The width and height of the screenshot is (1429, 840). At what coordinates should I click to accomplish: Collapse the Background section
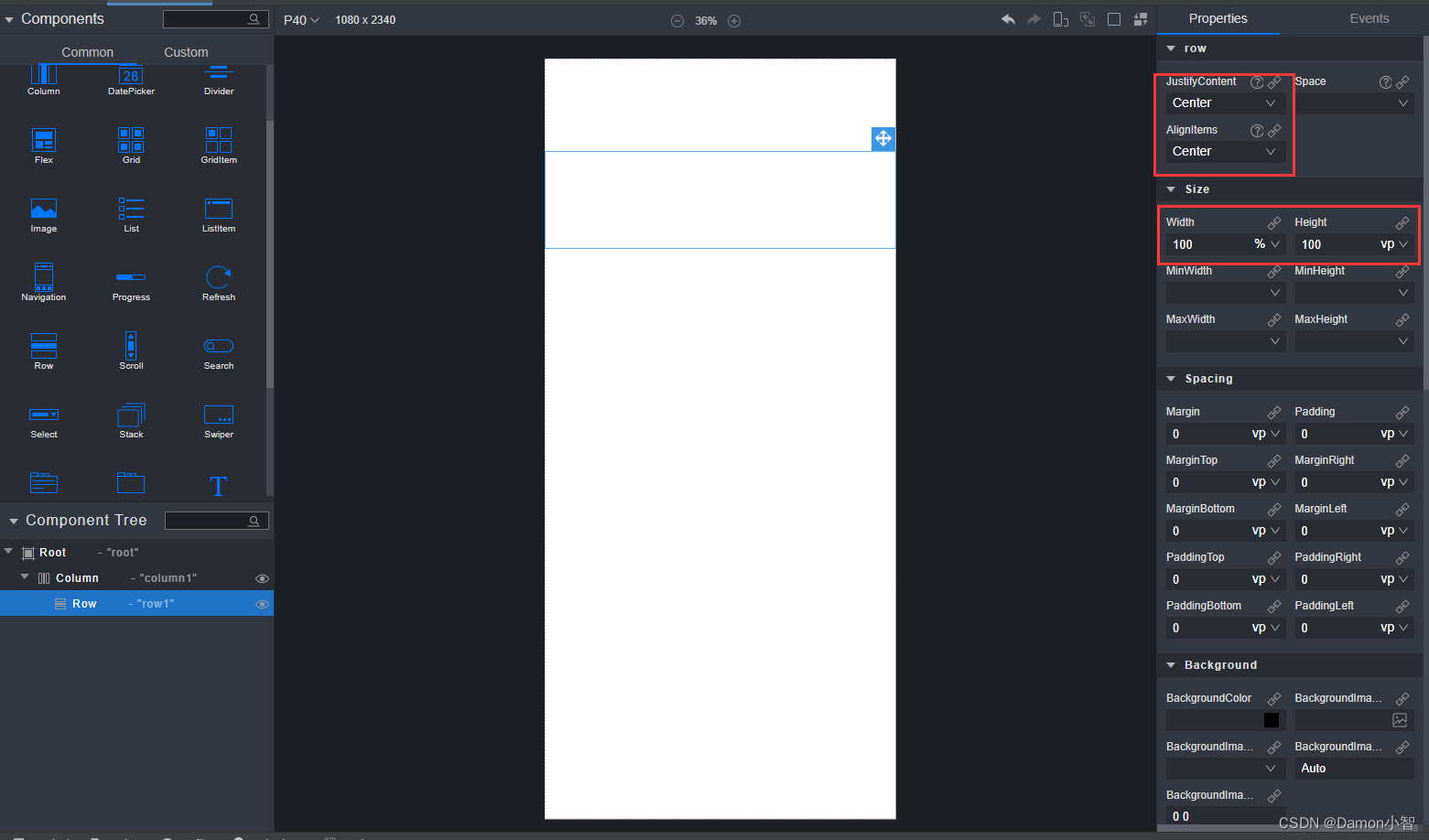[1171, 665]
